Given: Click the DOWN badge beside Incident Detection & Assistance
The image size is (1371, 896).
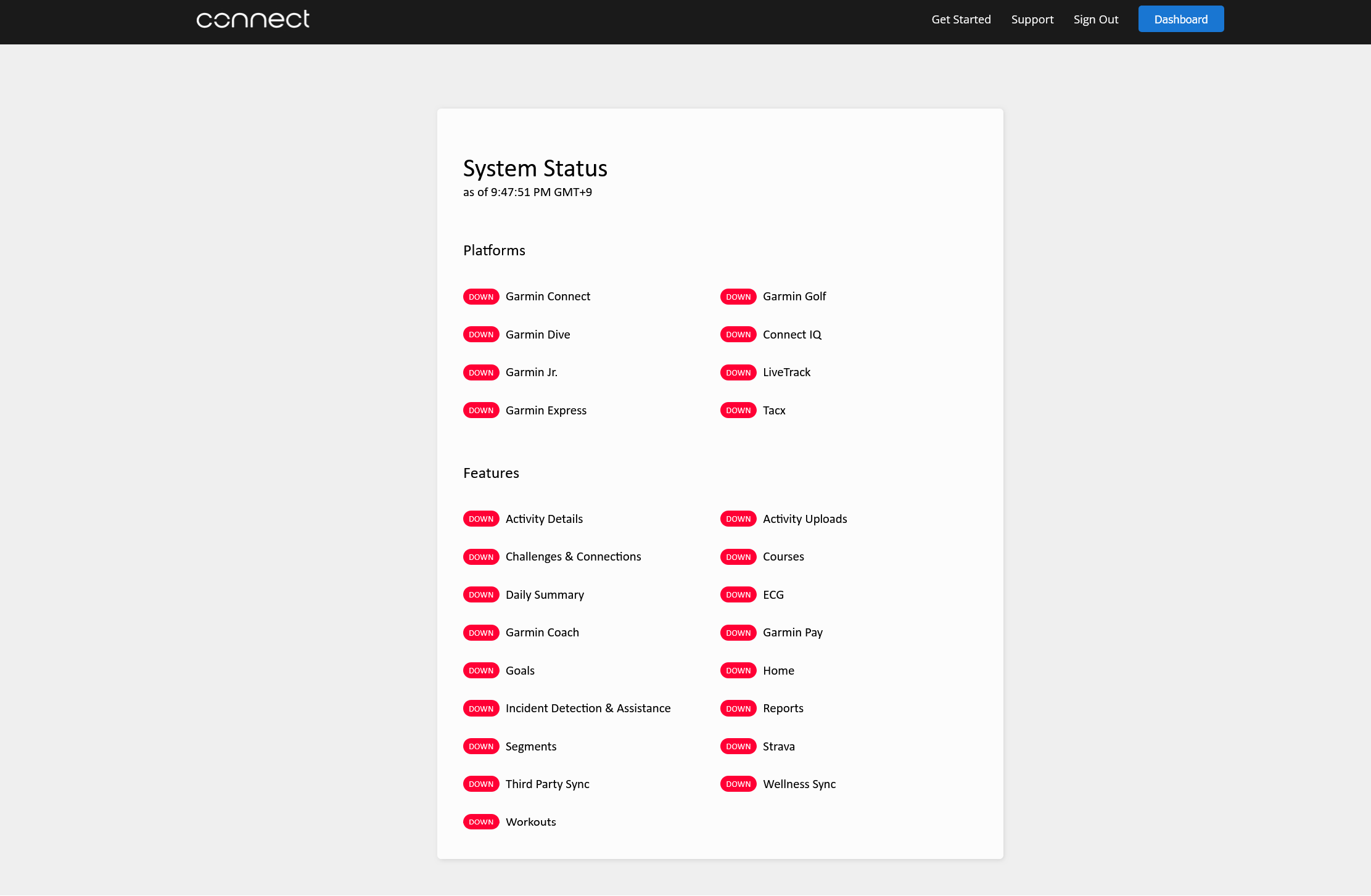Looking at the screenshot, I should point(481,709).
